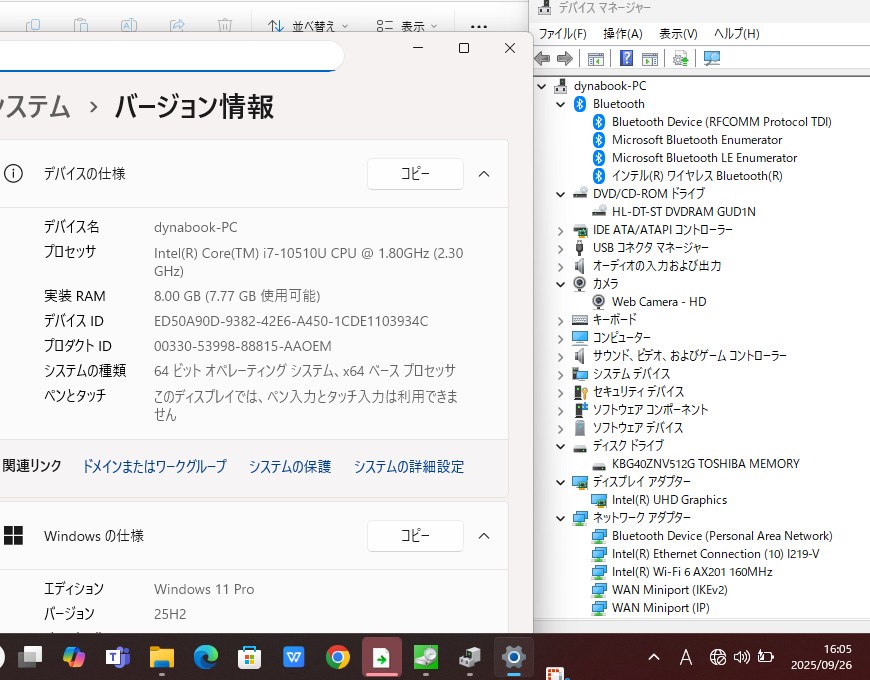The width and height of the screenshot is (870, 680).
Task: Open the 表示(V) menu in Device Manager
Action: [x=678, y=34]
